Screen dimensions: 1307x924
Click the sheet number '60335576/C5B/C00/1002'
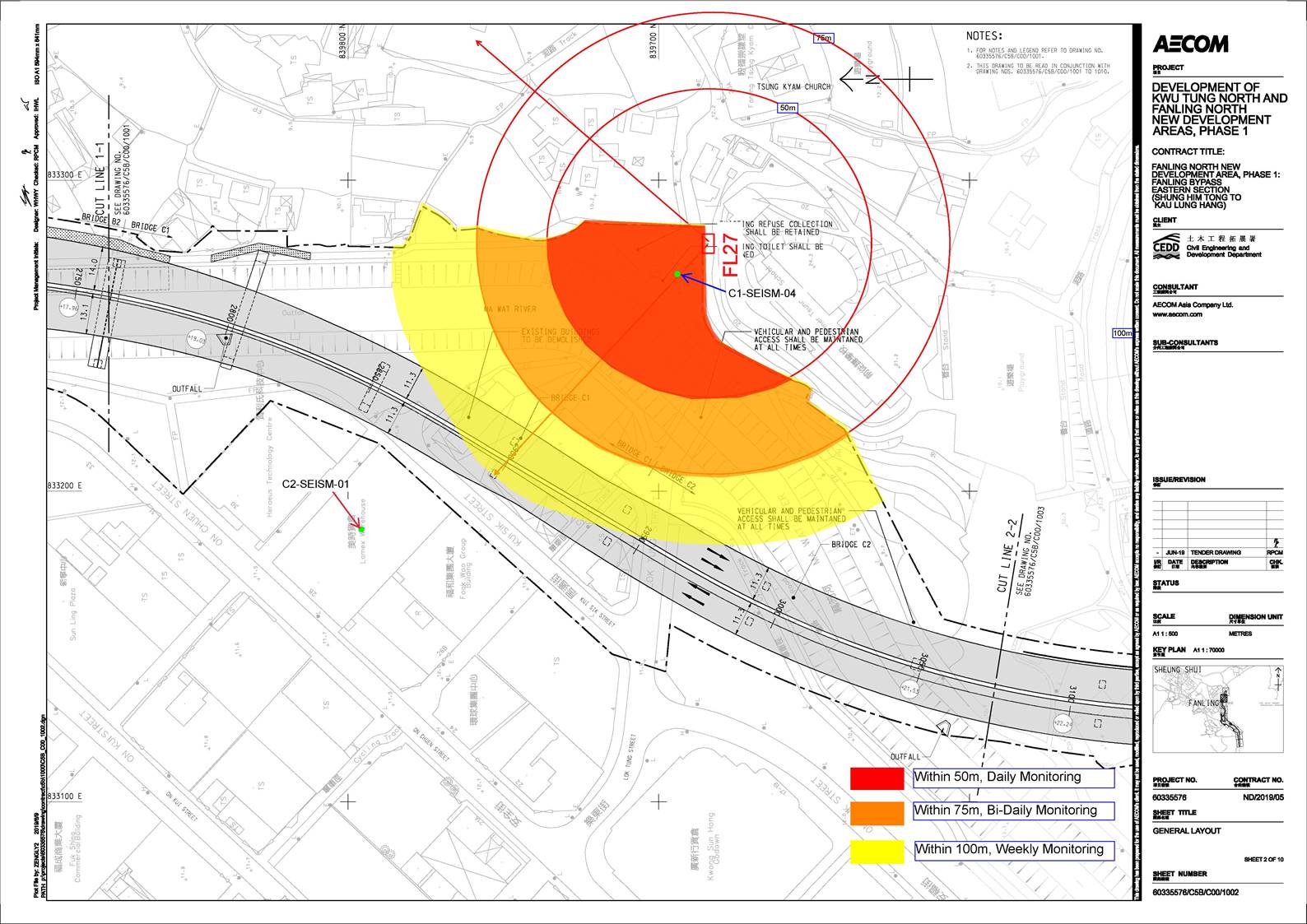[1194, 892]
